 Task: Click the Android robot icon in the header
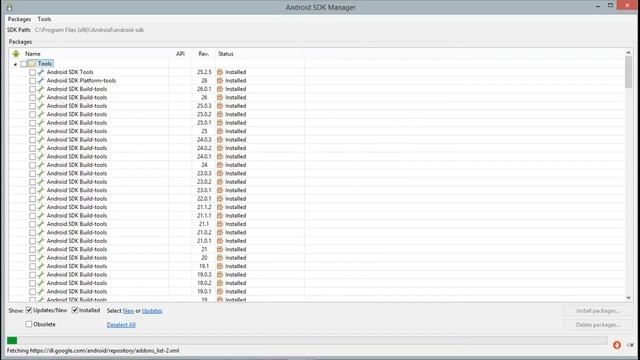16,54
